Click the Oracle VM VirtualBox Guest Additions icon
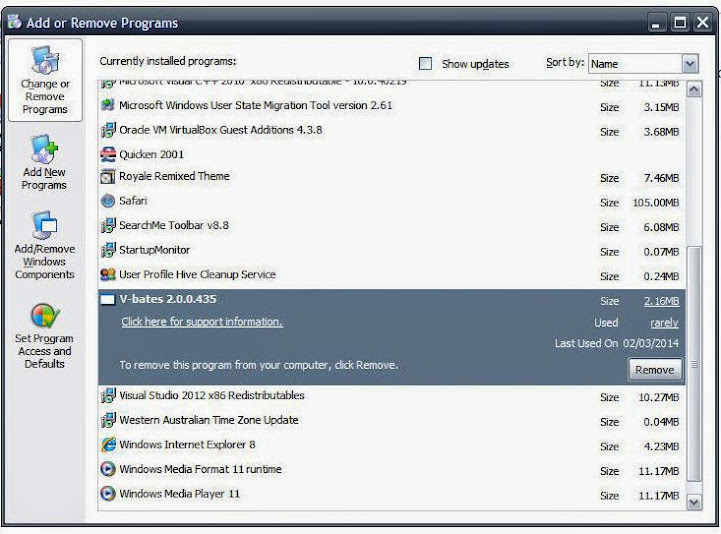Image resolution: width=721 pixels, height=534 pixels. pyautogui.click(x=108, y=130)
